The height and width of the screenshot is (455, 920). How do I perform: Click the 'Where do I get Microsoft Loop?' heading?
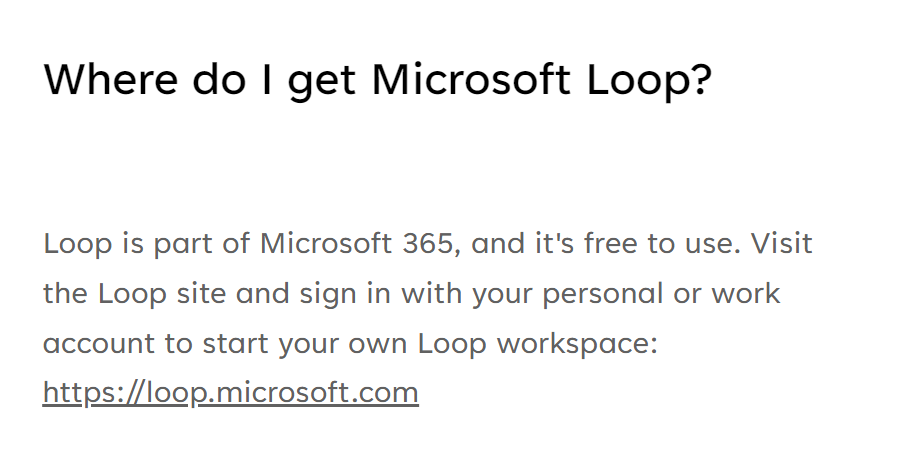(378, 80)
